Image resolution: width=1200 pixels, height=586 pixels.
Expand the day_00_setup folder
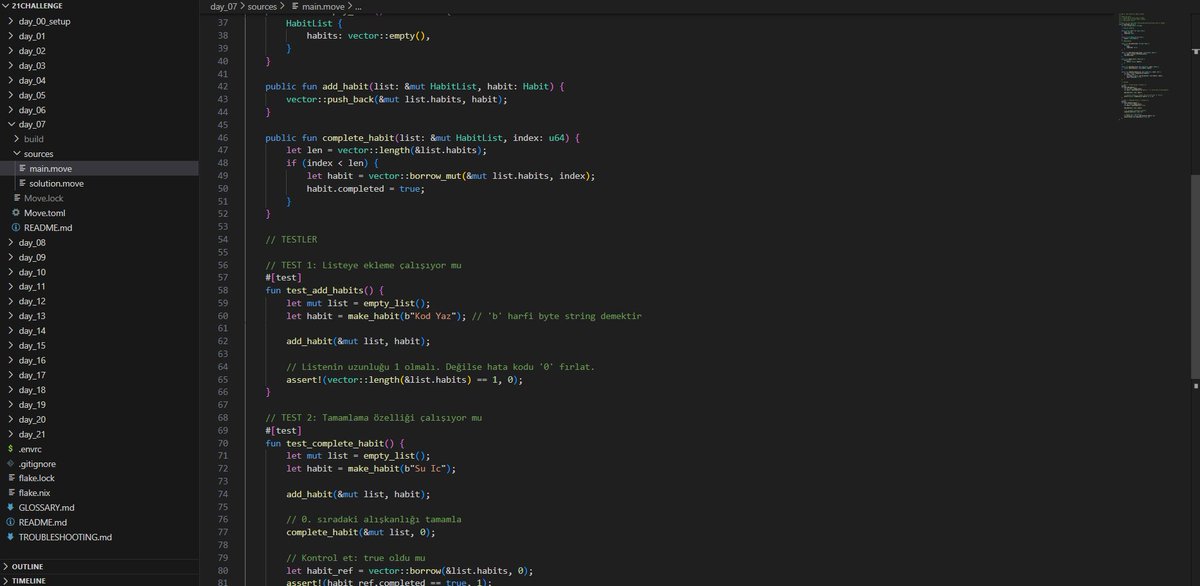[10, 21]
